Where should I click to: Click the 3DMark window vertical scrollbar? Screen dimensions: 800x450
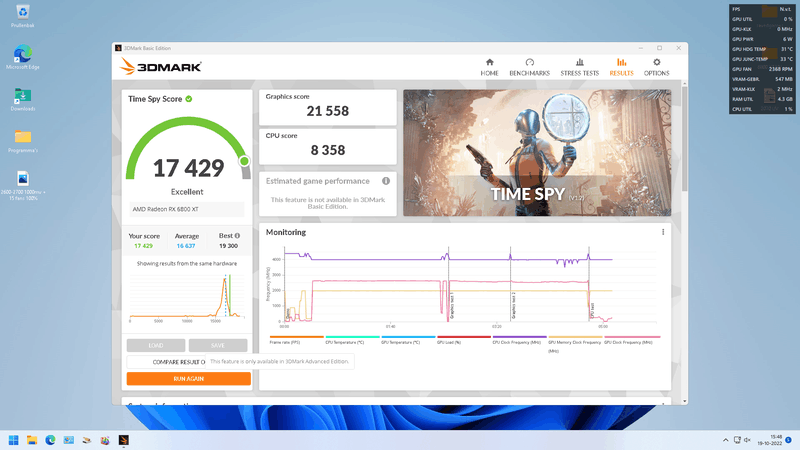[684, 138]
